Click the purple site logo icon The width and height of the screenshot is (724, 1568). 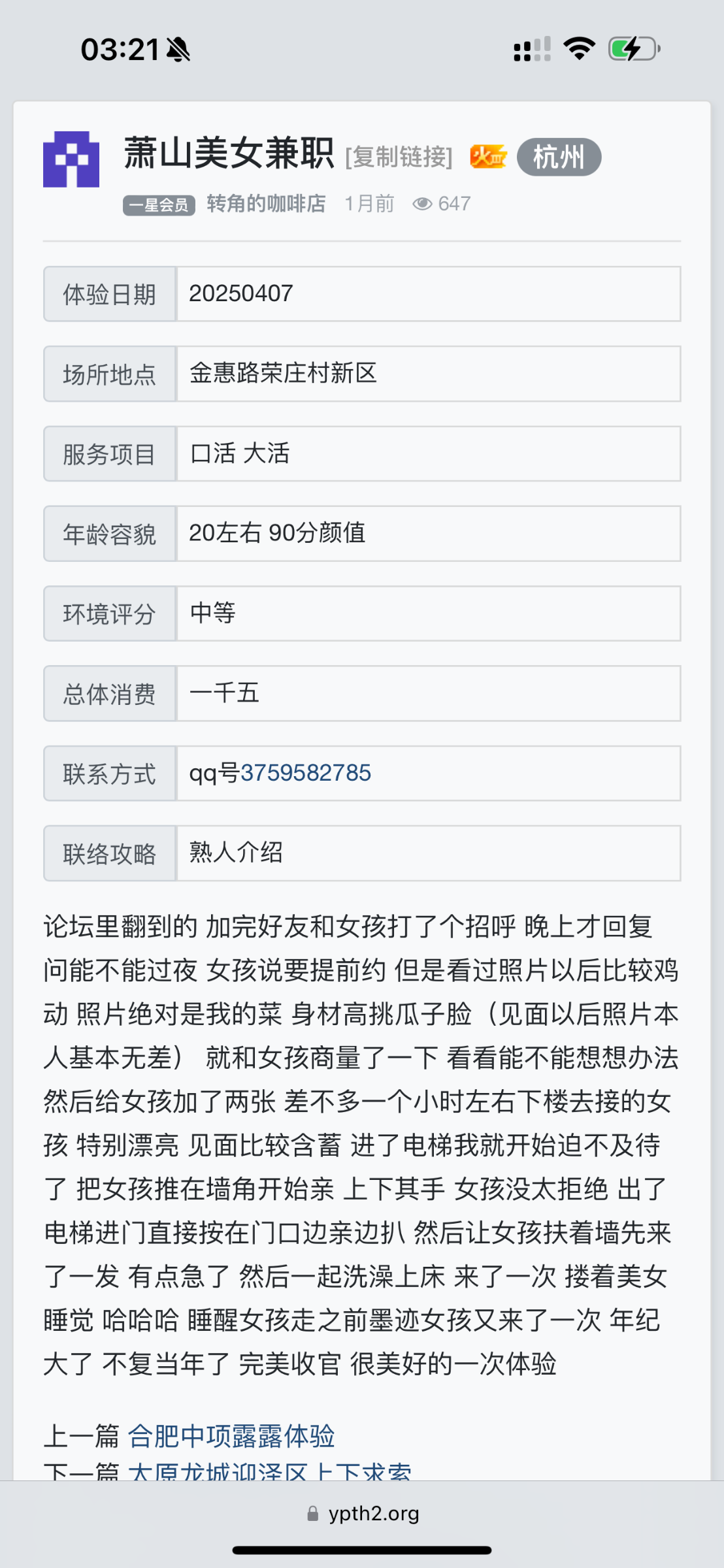[x=70, y=159]
